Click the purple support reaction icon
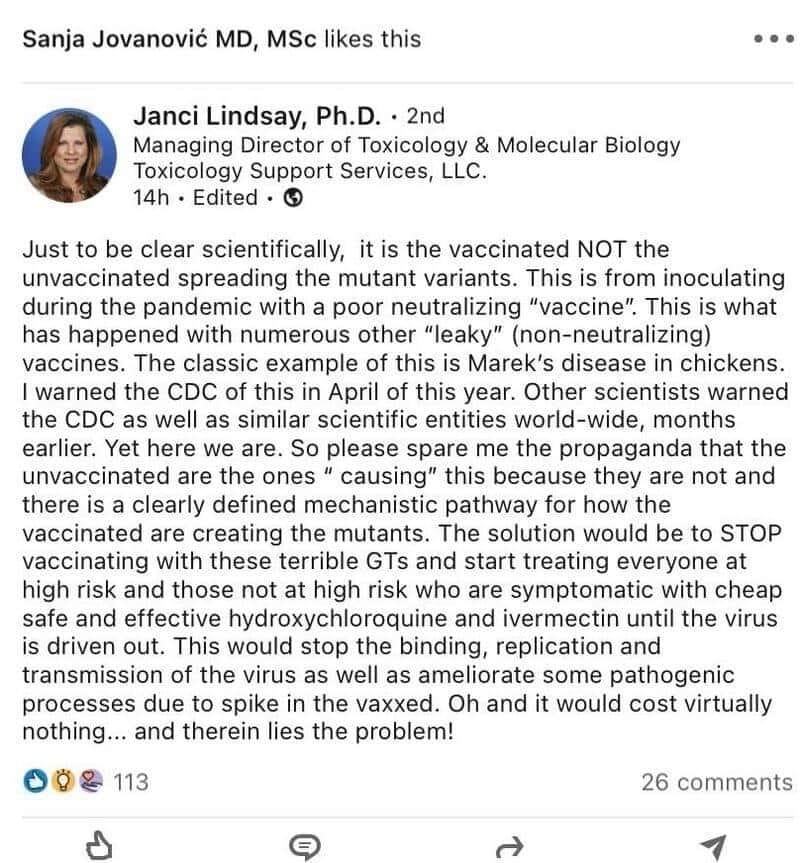The width and height of the screenshot is (800, 863). (91, 781)
